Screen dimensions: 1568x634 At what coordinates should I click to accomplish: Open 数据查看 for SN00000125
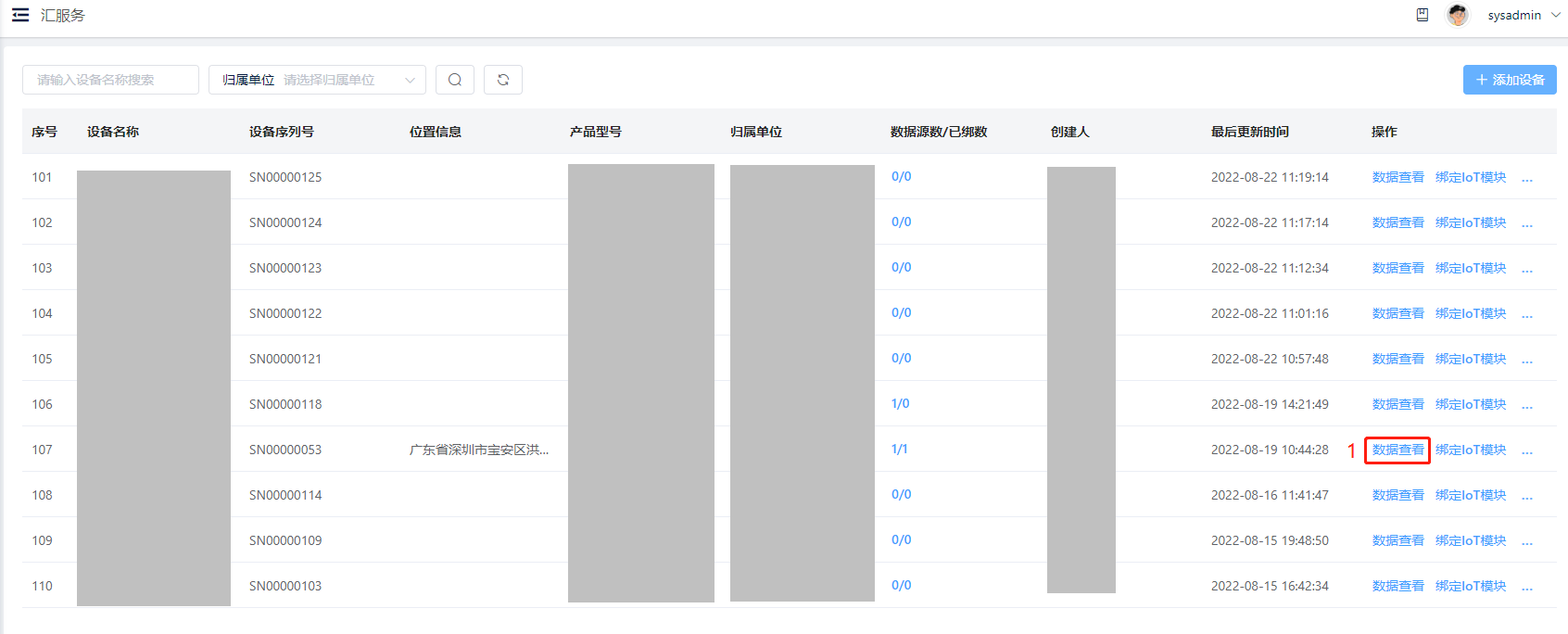point(1397,177)
